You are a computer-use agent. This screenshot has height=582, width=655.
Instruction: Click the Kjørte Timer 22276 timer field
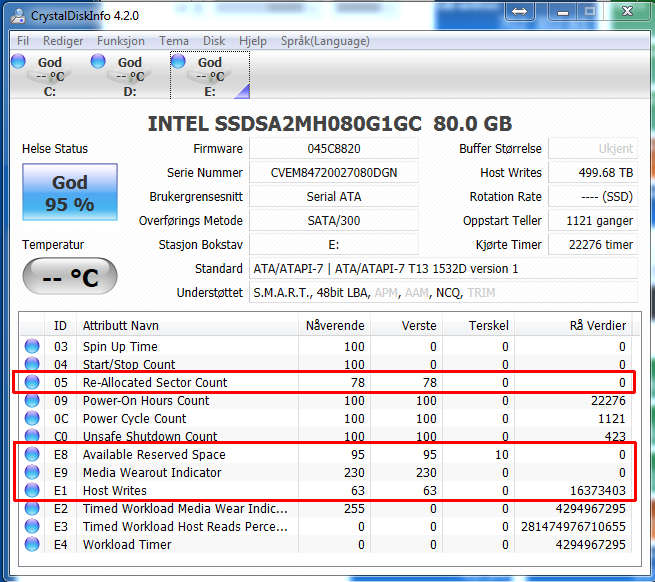pyautogui.click(x=593, y=244)
